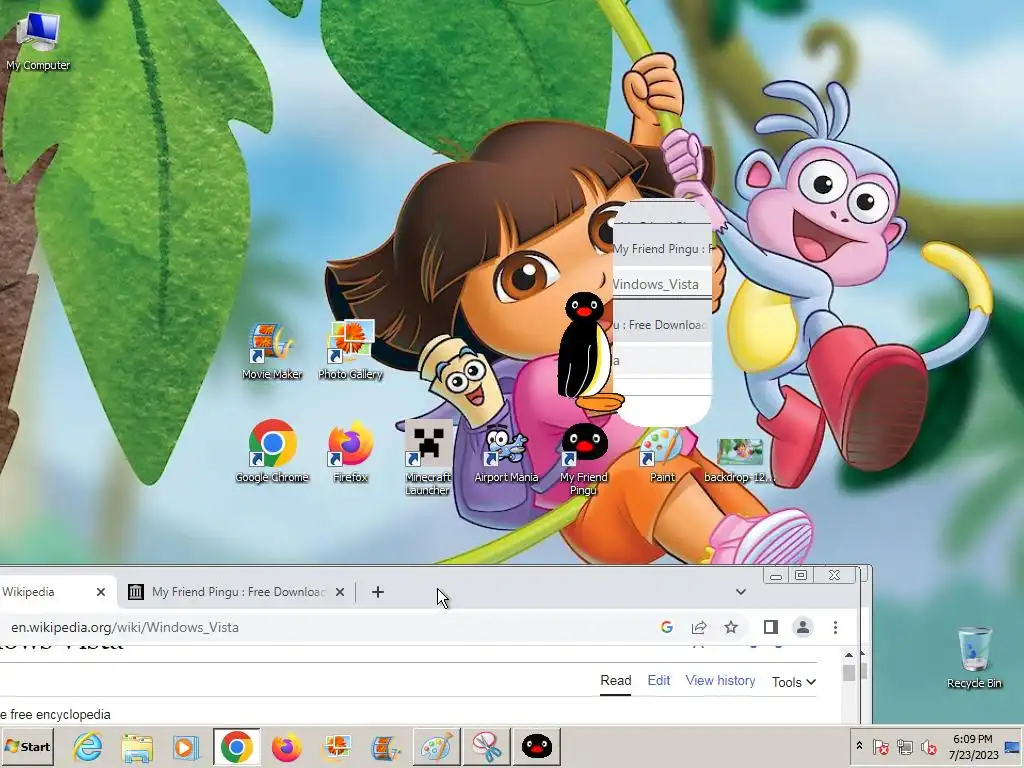
Task: Select the backdrop image file on desktop
Action: click(740, 460)
